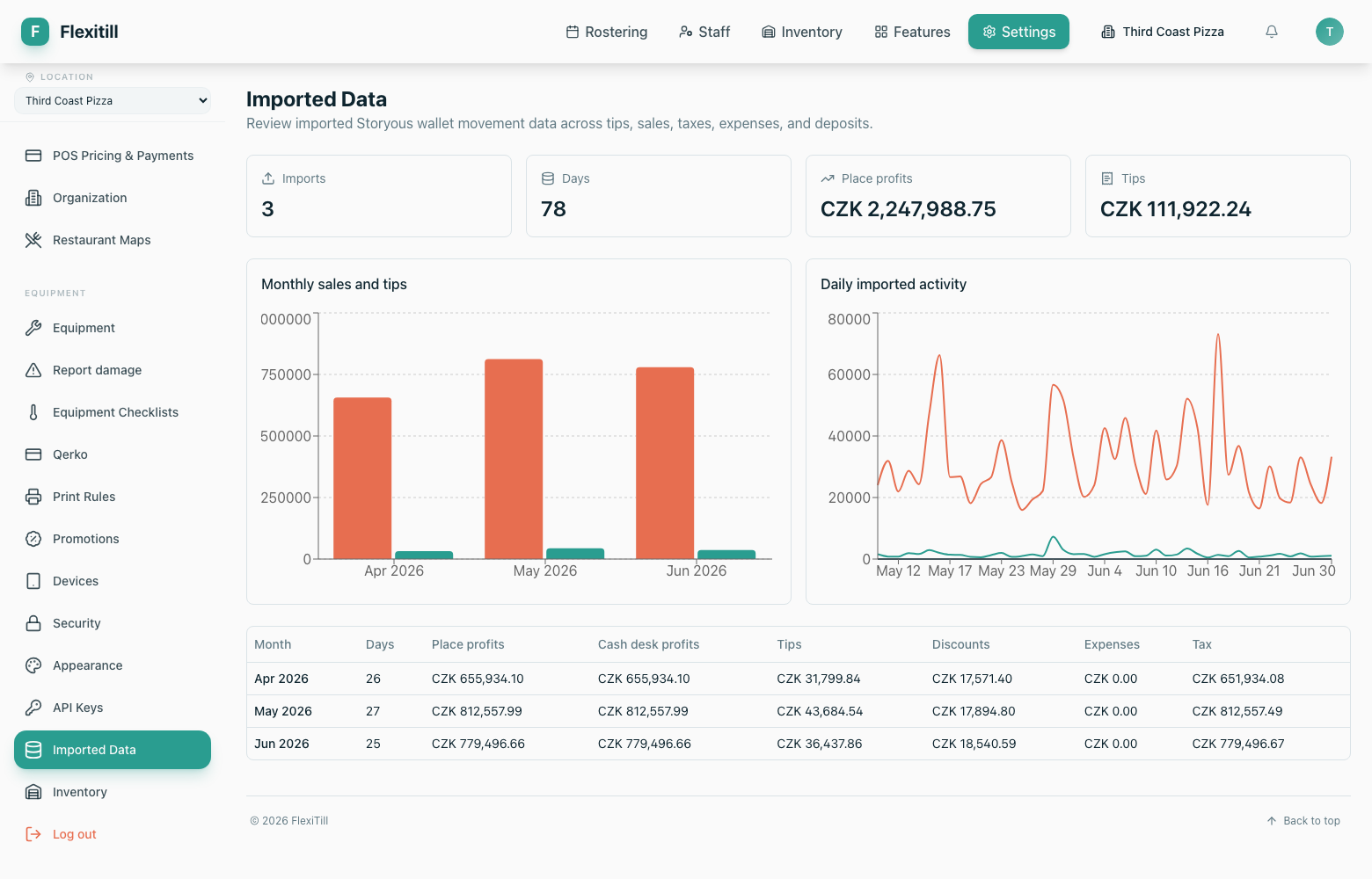Click the Monthly sales and tips heading

[334, 284]
